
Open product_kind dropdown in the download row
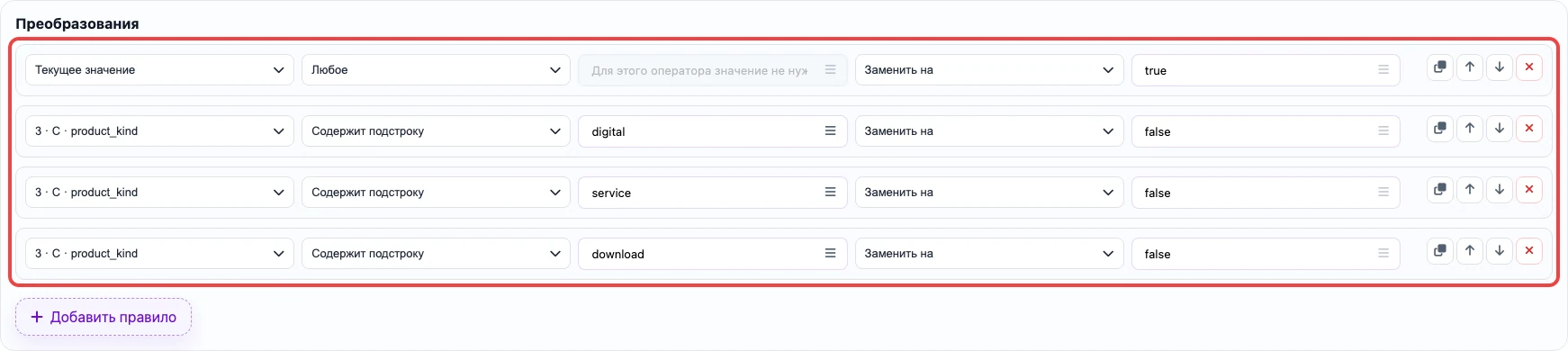(x=159, y=254)
